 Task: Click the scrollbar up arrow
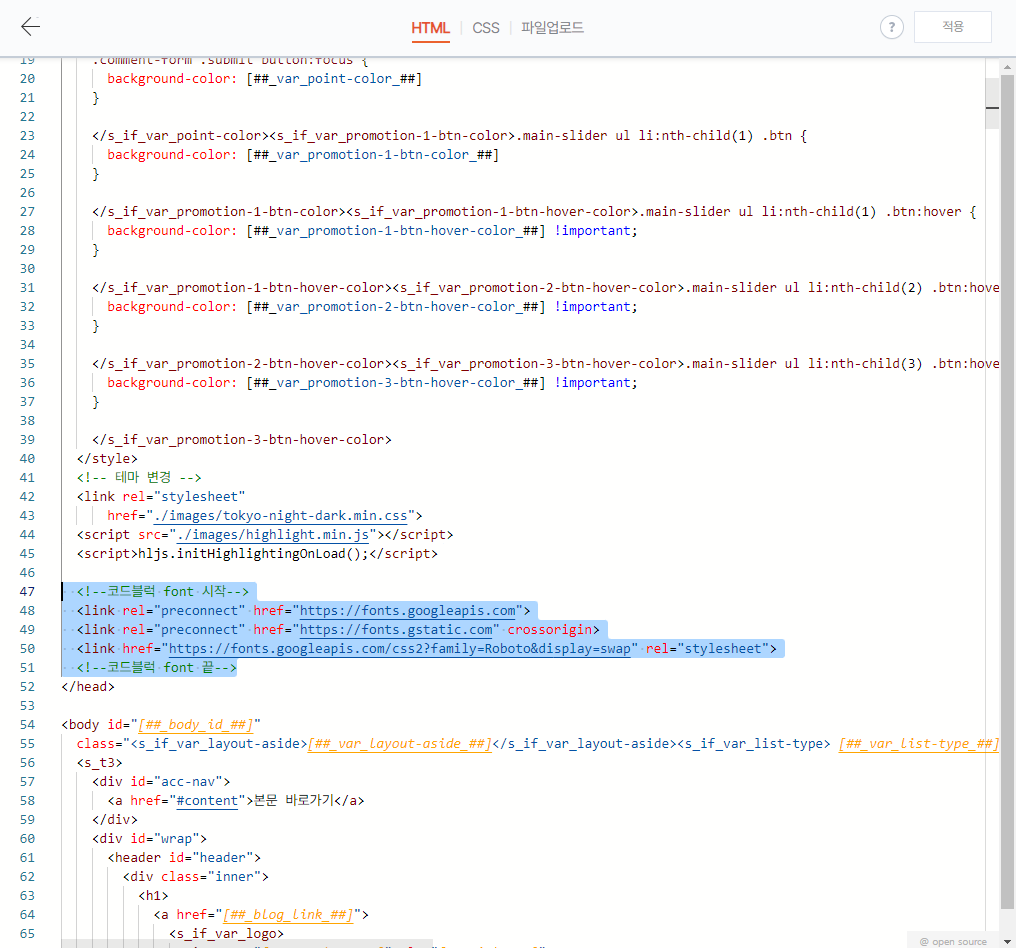tap(1007, 67)
